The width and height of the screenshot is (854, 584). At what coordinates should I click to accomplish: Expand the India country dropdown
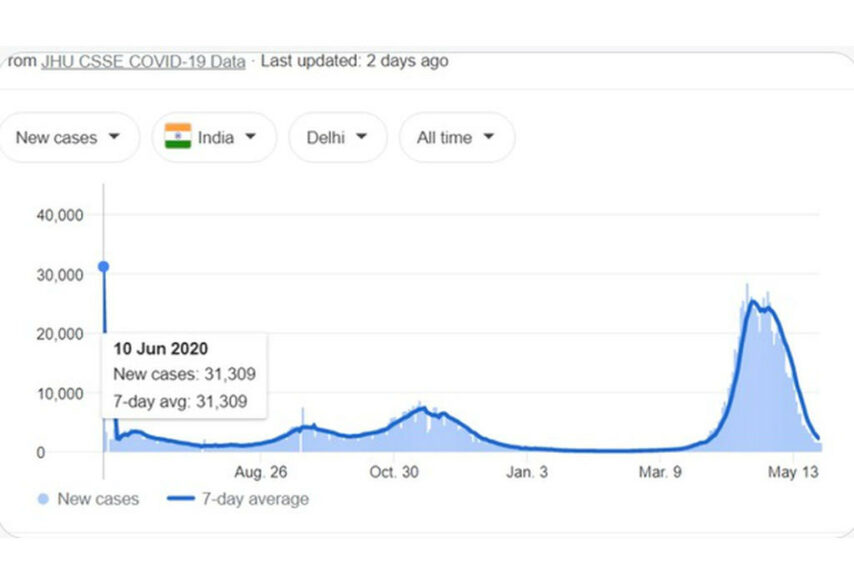click(x=214, y=137)
